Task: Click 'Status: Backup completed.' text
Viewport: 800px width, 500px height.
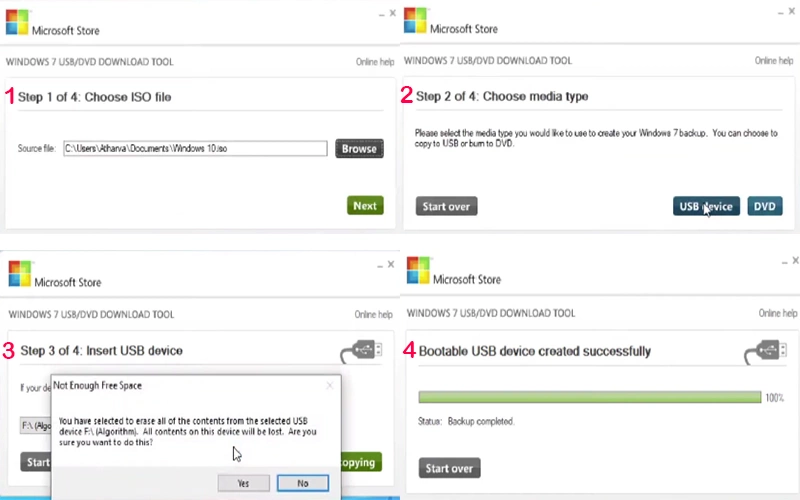Action: click(466, 421)
